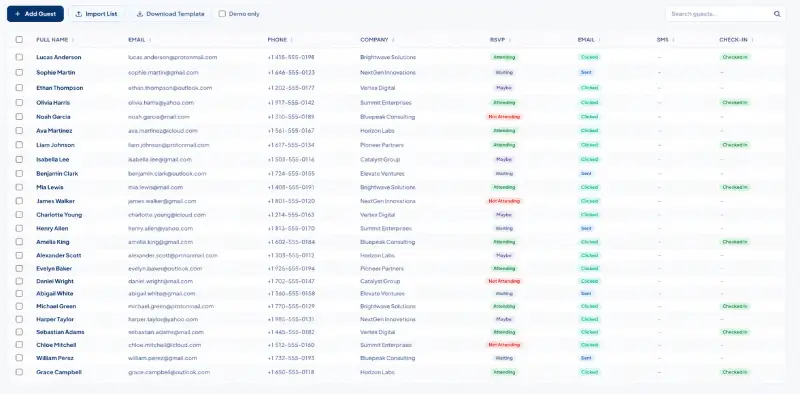This screenshot has height=394, width=800.
Task: Click Vertex Digital in Ethan Thompson's row
Action: 378,88
